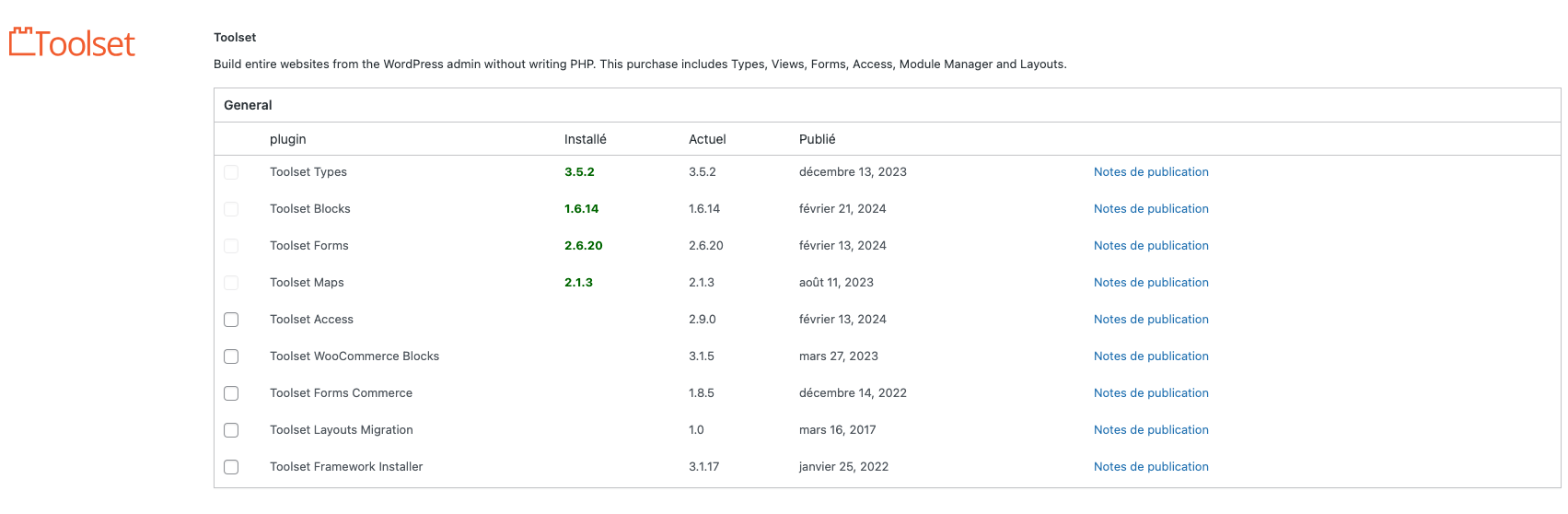The height and width of the screenshot is (514, 1568).
Task: Tick the Toolset WooCommerce Blocks checkbox
Action: tap(231, 356)
